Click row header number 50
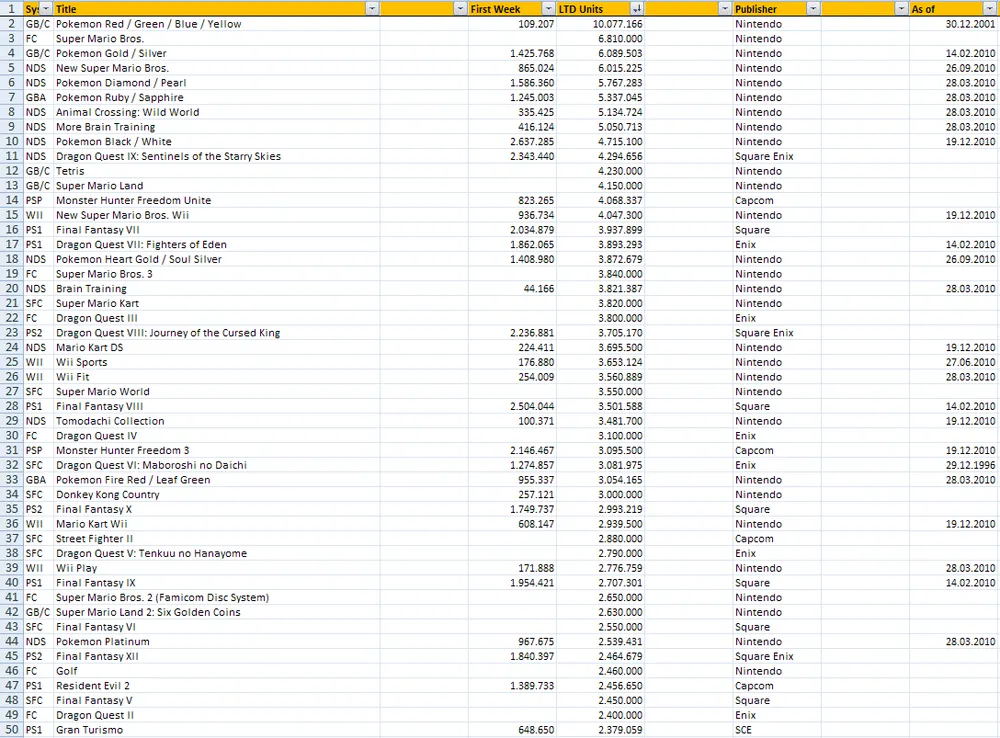 point(11,730)
